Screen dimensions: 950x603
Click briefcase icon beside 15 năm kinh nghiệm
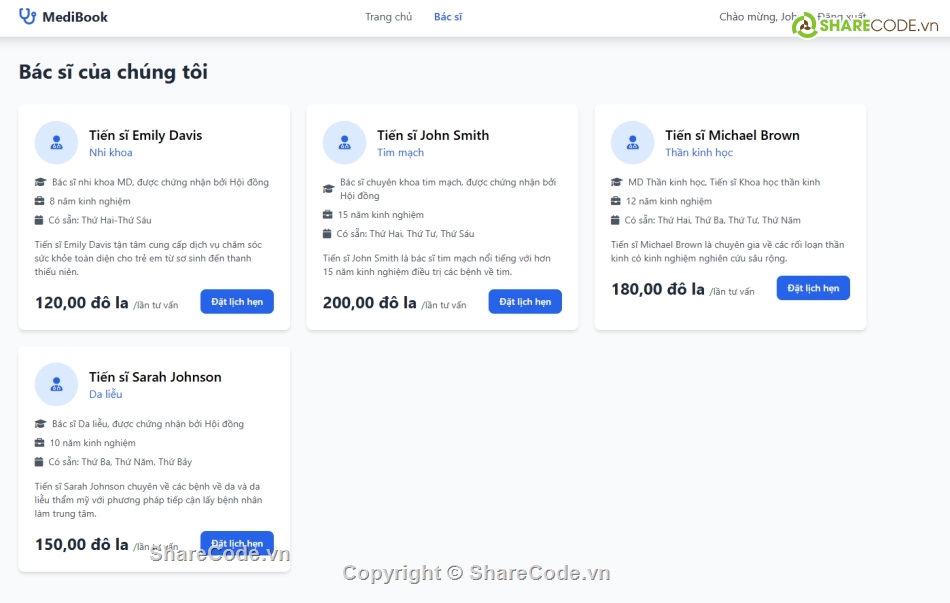tap(328, 215)
